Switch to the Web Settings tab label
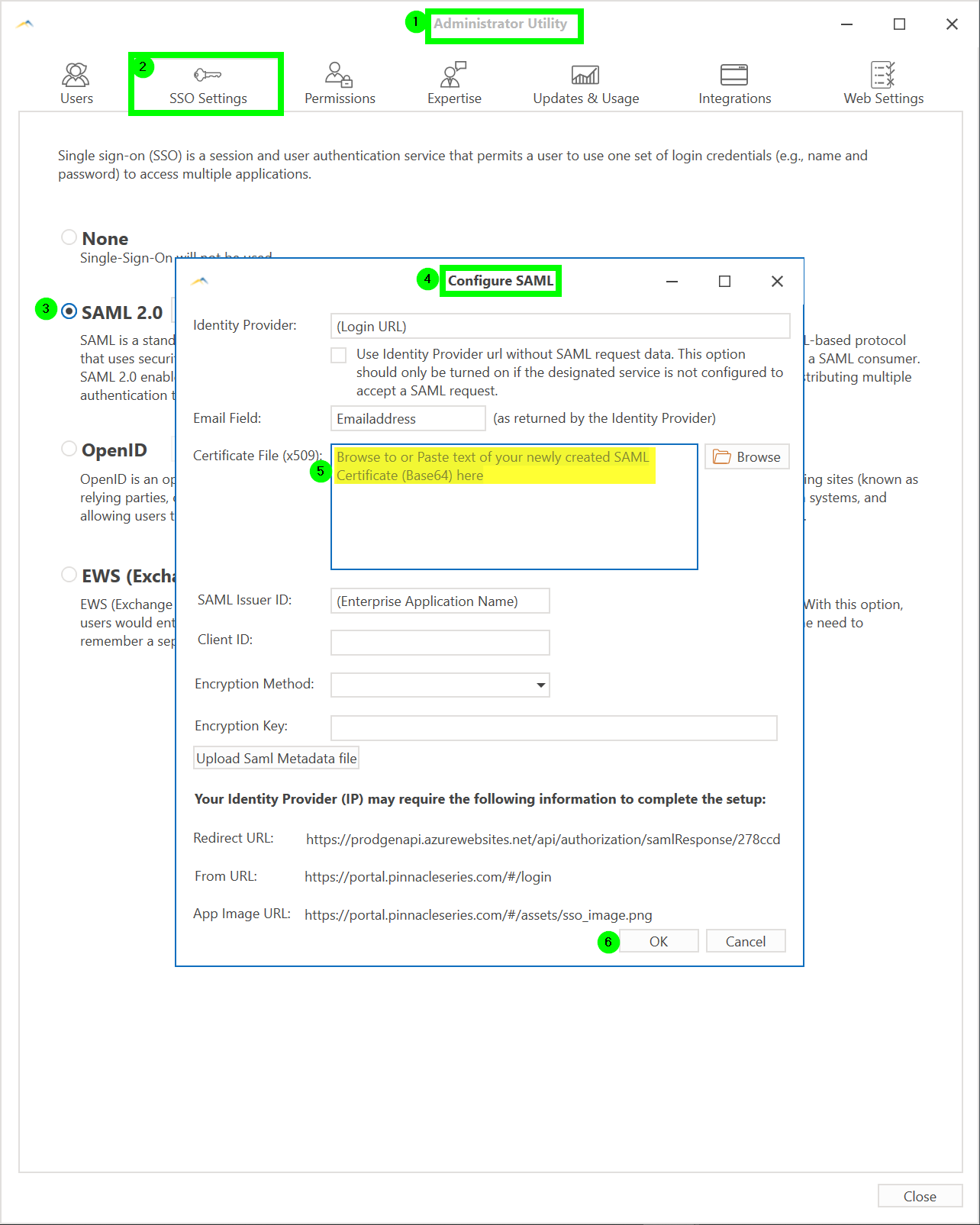The width and height of the screenshot is (980, 1225). [x=884, y=98]
